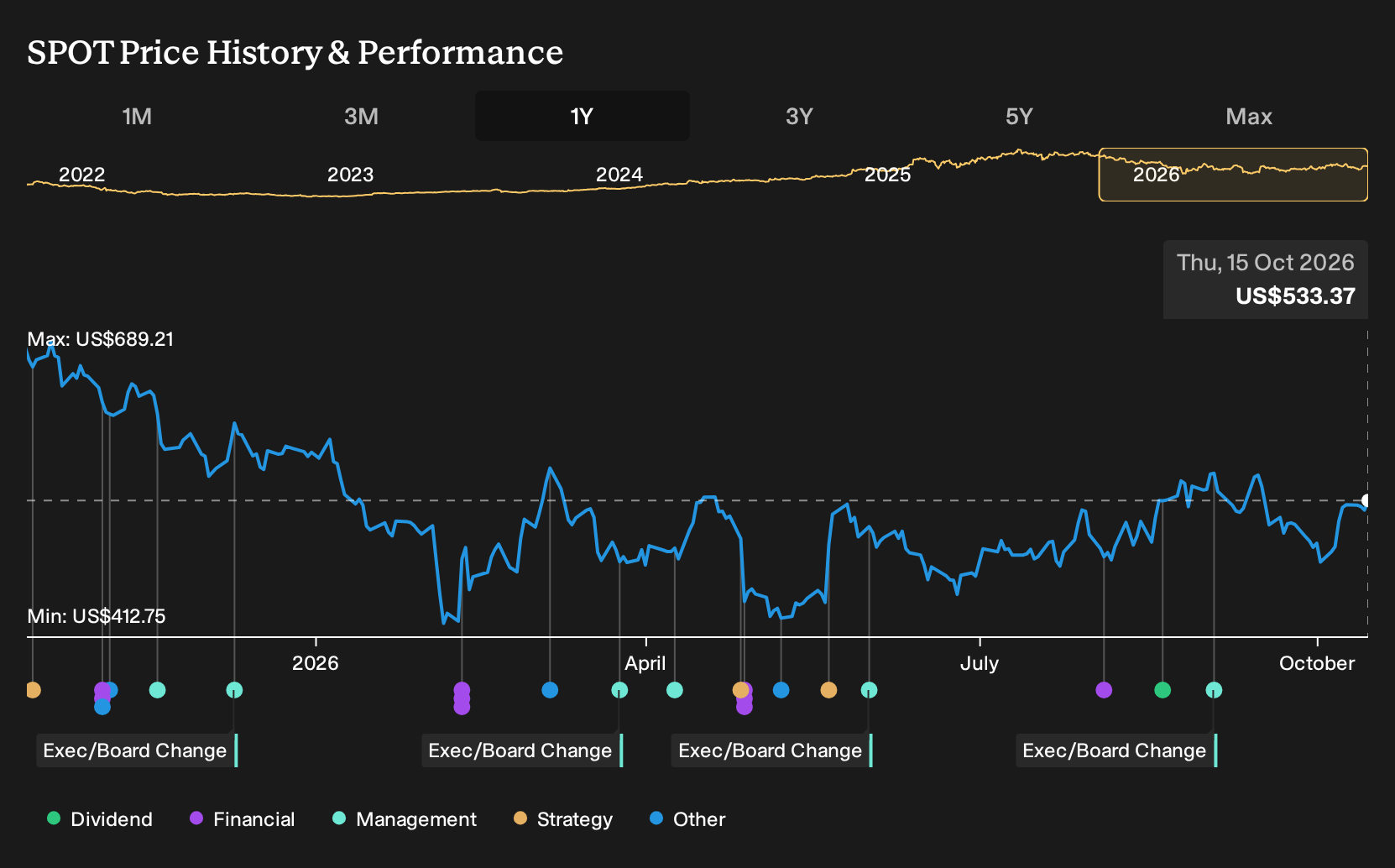The height and width of the screenshot is (868, 1395).
Task: Toggle the Financial legend filter
Action: pyautogui.click(x=242, y=818)
